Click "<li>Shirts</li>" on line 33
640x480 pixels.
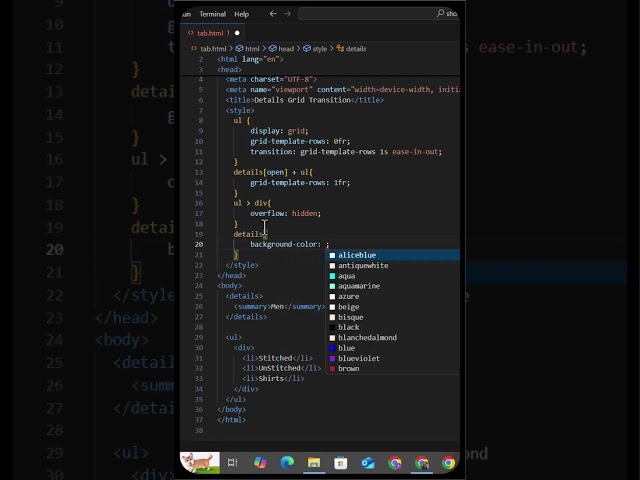pos(273,378)
